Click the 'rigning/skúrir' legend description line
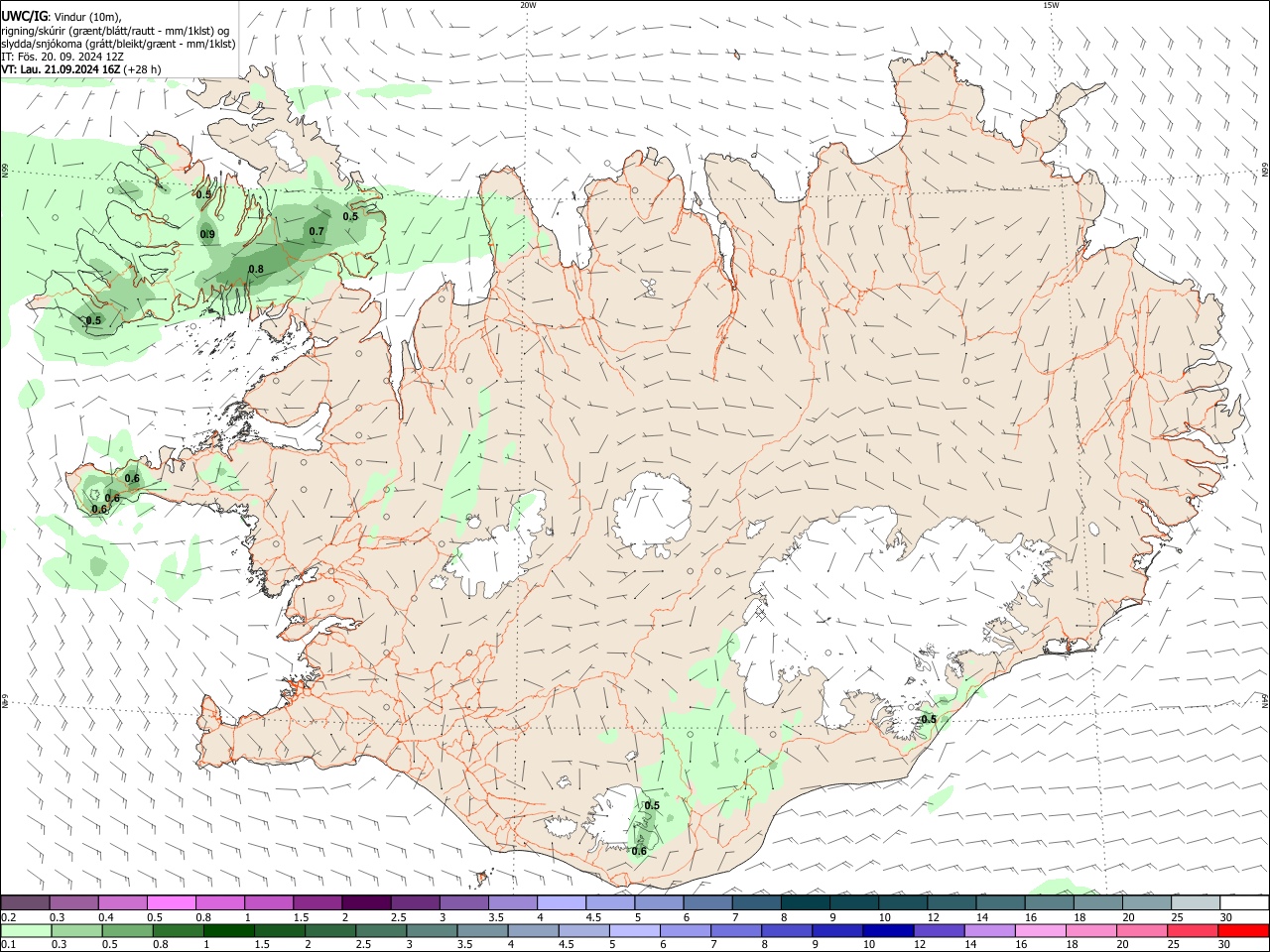Screen dimensions: 1270x952 click(x=116, y=31)
